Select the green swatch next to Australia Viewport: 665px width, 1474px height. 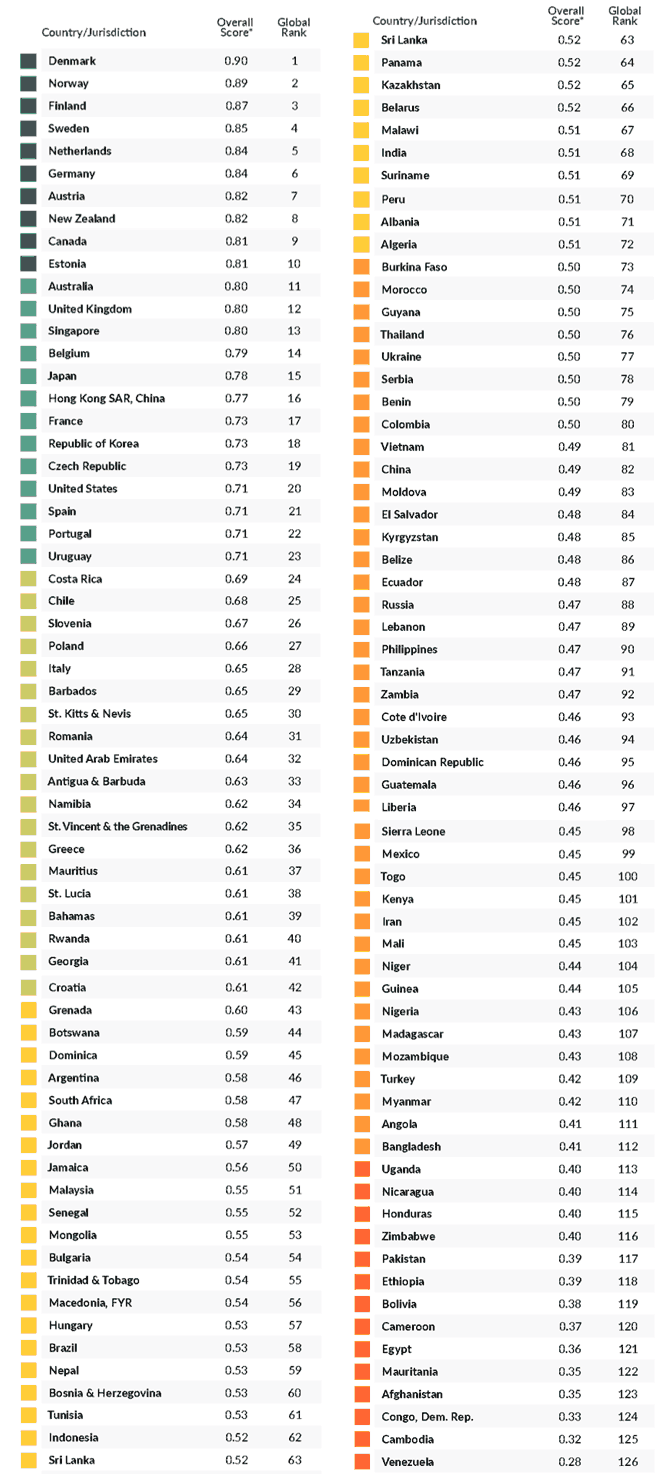[28, 286]
